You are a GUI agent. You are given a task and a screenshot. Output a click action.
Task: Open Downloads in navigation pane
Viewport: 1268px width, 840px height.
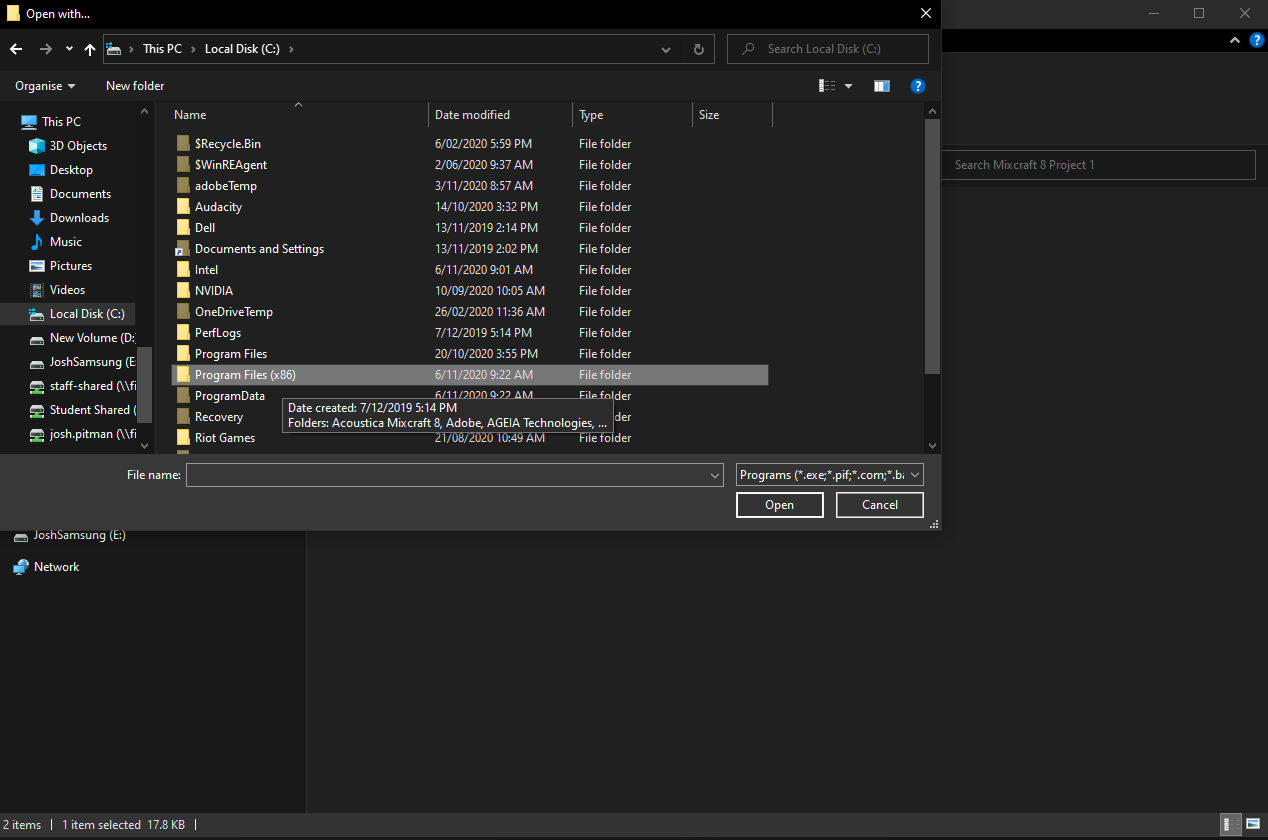79,218
